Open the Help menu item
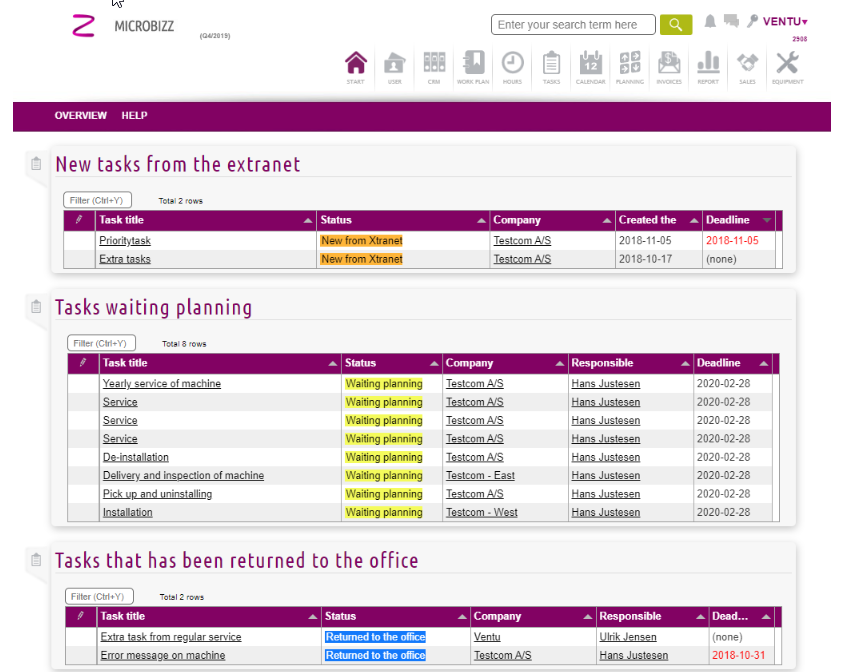This screenshot has width=842, height=672. click(x=134, y=116)
